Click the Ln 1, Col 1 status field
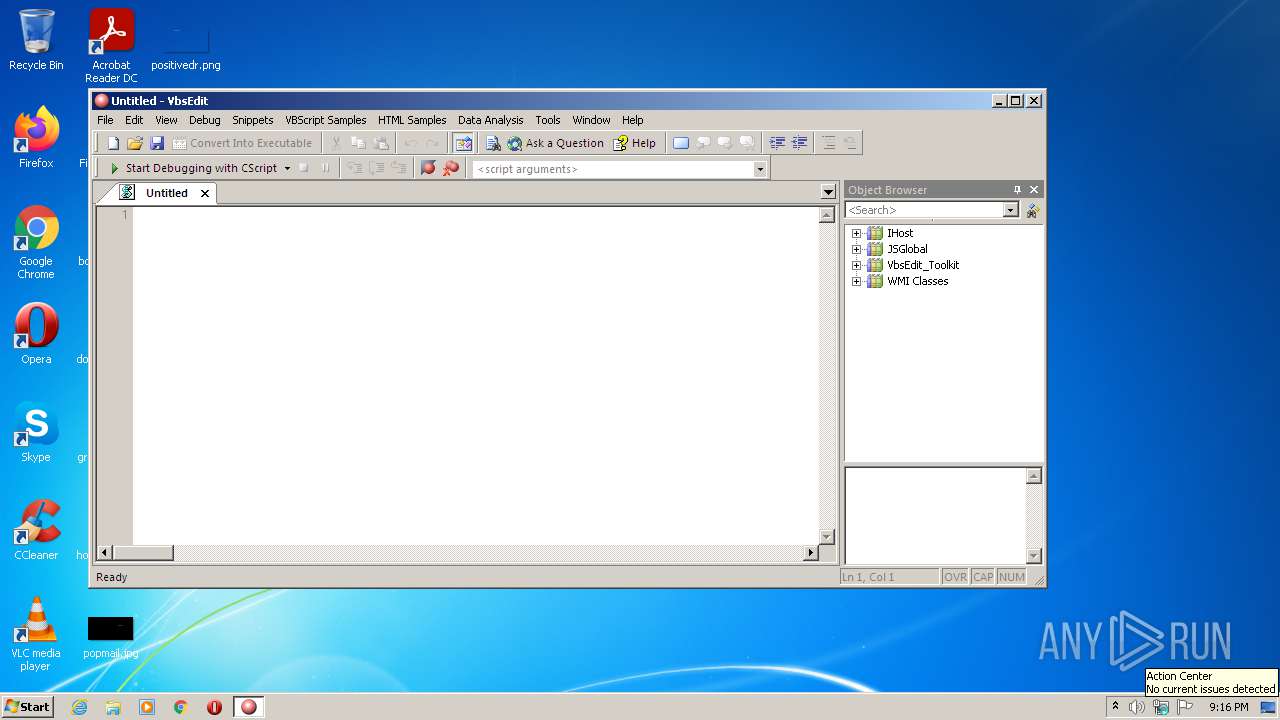This screenshot has width=1280, height=720. point(889,577)
